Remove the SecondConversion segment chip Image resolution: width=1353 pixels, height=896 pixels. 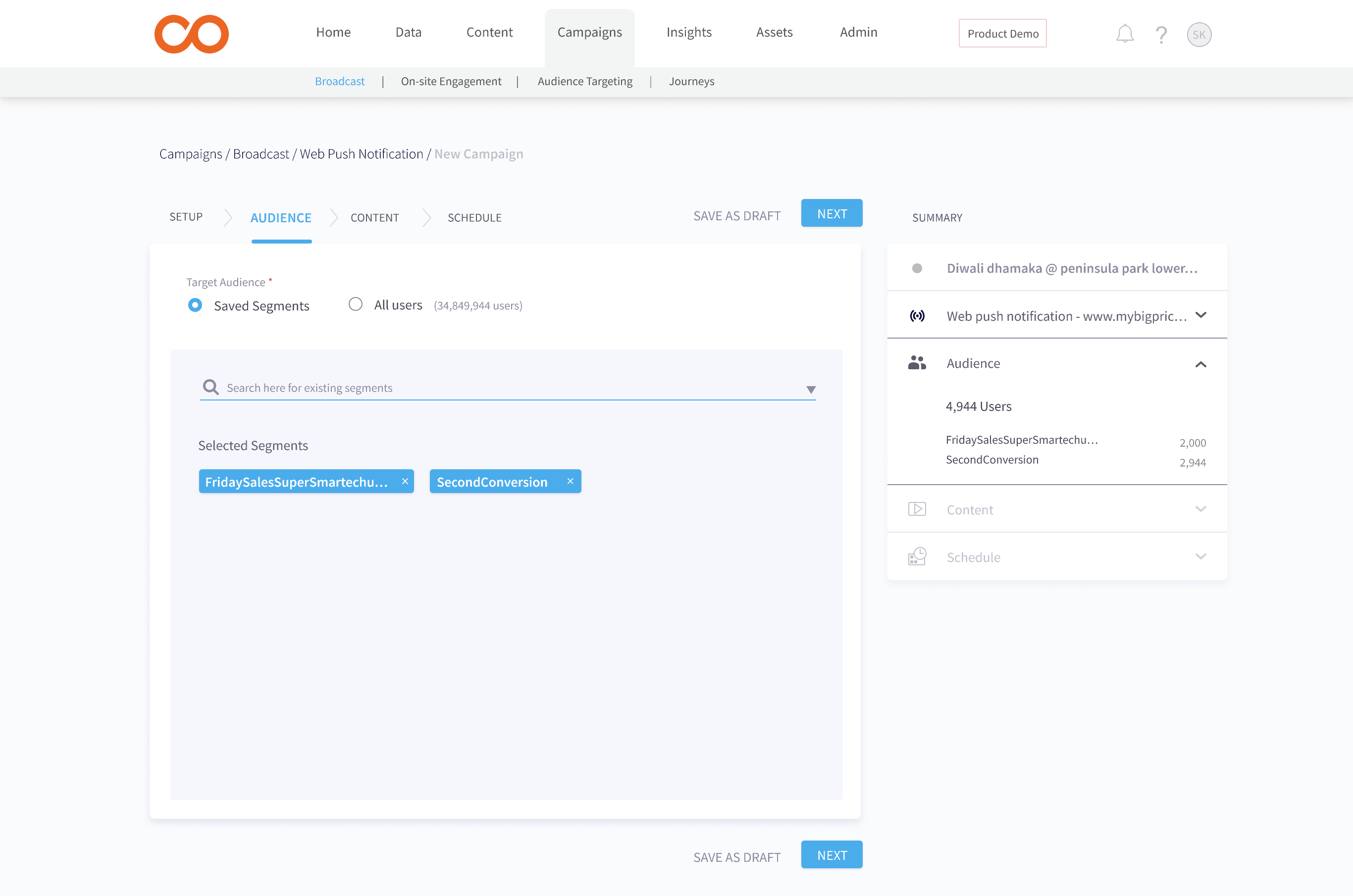point(570,481)
